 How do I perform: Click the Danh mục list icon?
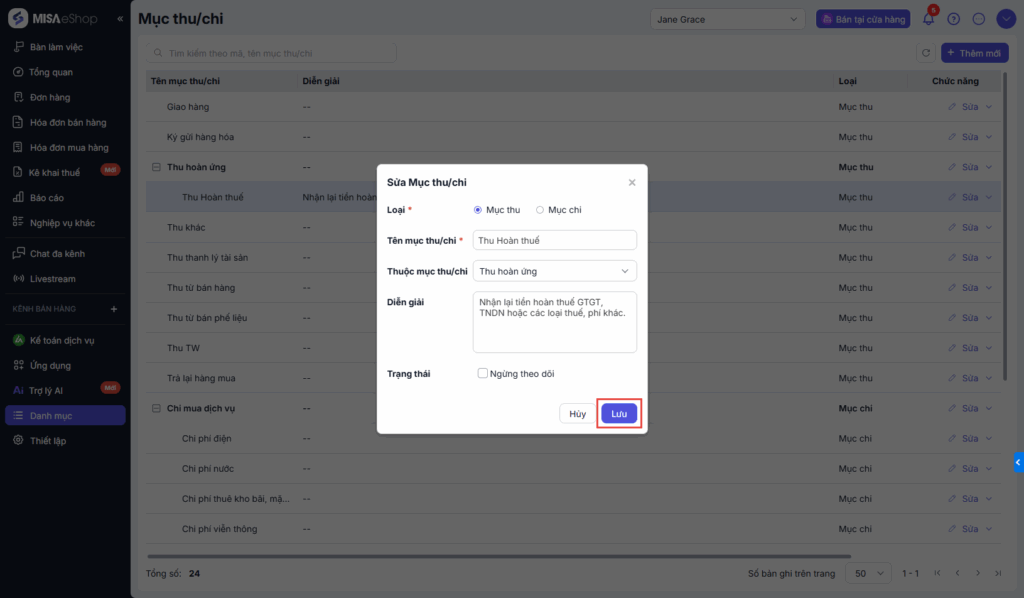(18, 415)
